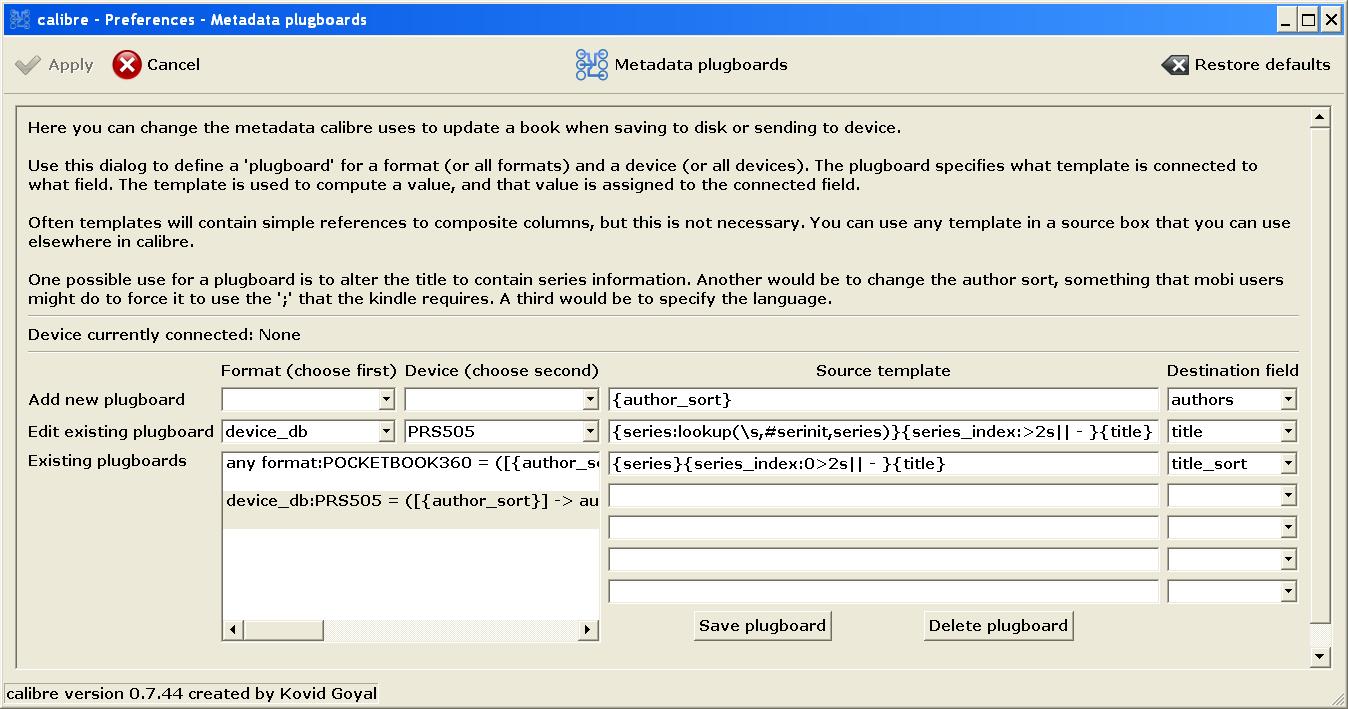Open the authors destination field dropdown
Screen dimensions: 1348x709
coord(1288,400)
